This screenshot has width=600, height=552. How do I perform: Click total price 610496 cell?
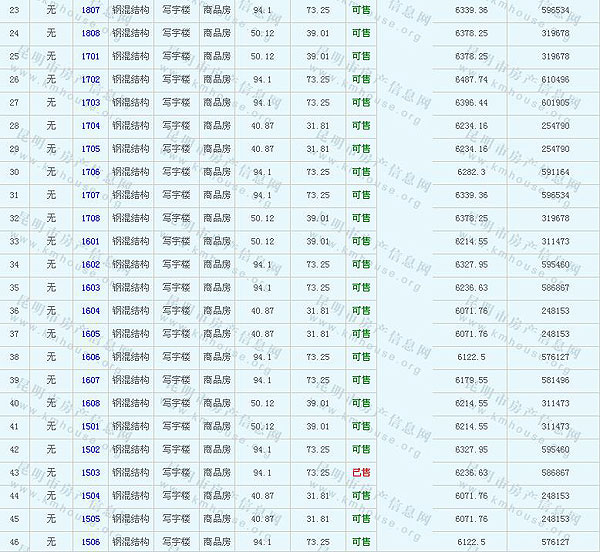(x=554, y=79)
